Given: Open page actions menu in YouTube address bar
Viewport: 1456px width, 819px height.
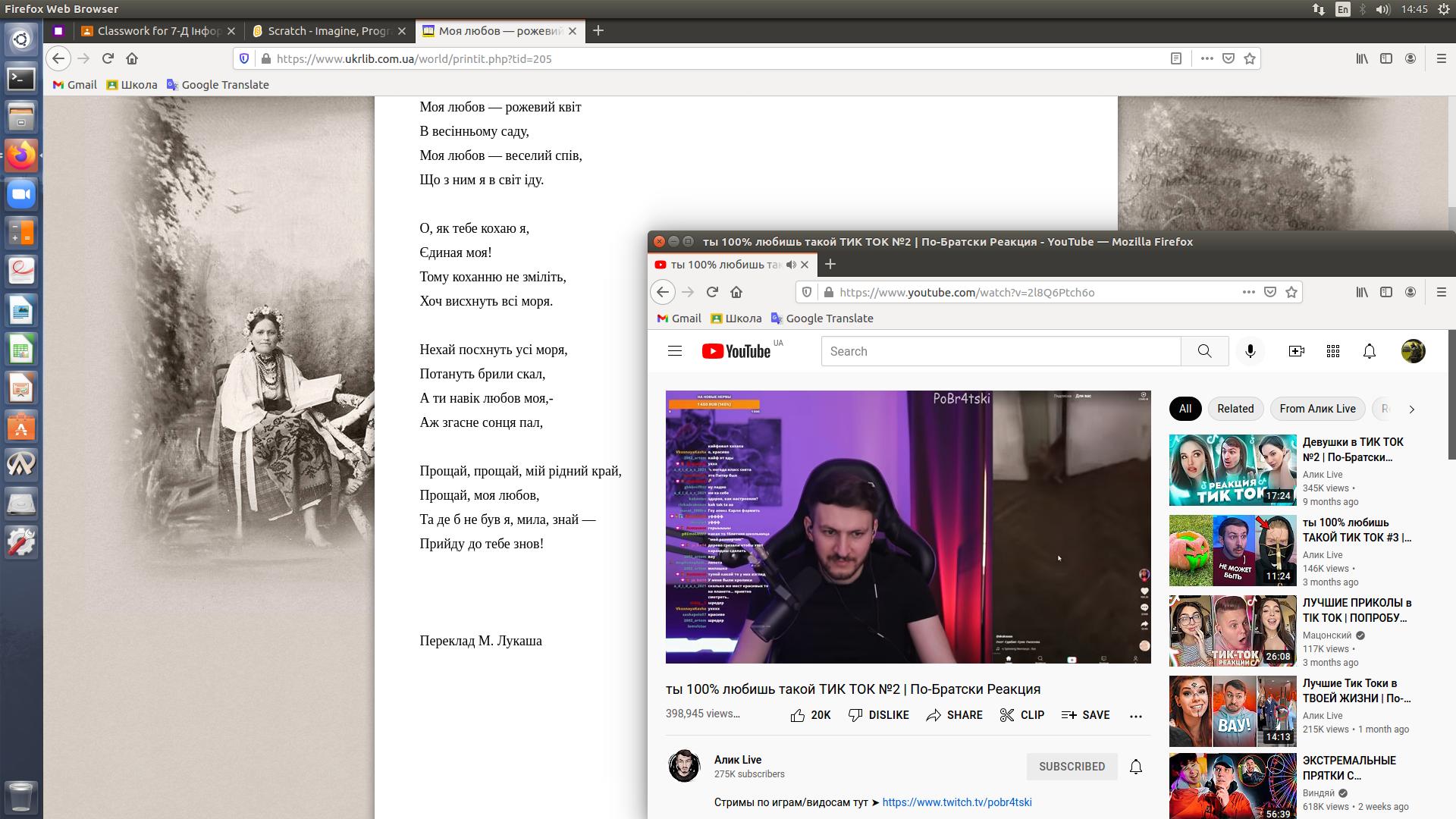Looking at the screenshot, I should [x=1248, y=292].
